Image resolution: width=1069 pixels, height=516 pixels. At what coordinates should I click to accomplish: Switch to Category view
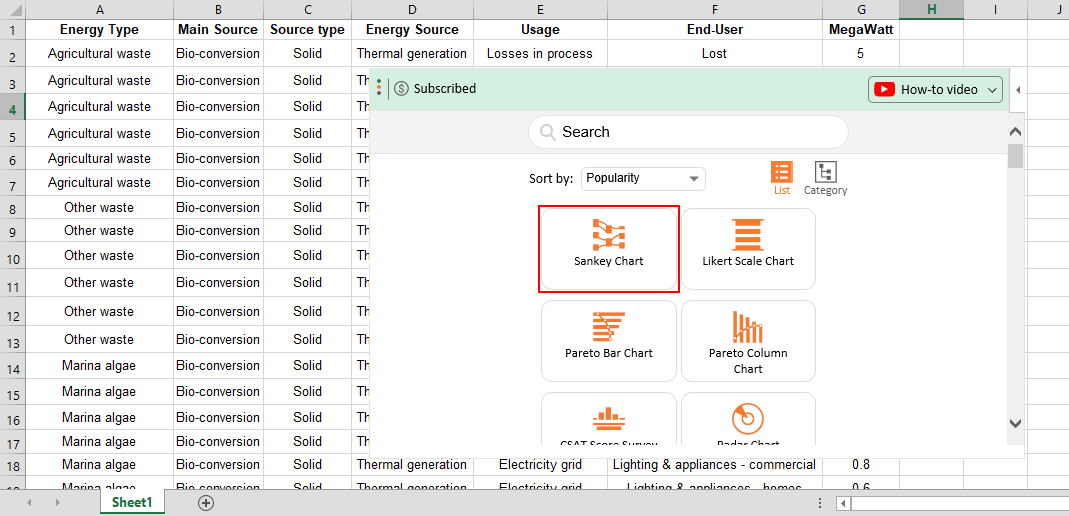tap(826, 179)
